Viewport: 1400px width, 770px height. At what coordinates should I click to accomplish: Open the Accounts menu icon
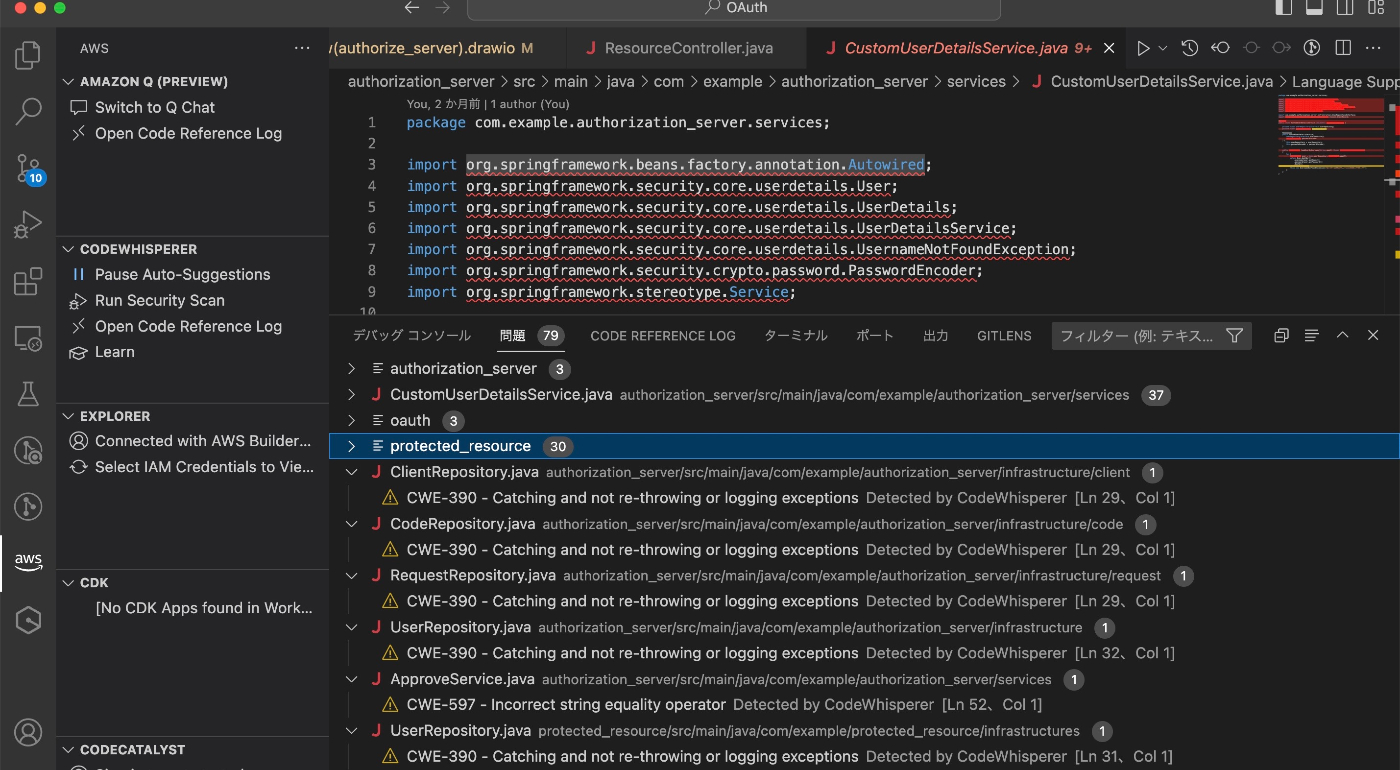click(x=28, y=732)
